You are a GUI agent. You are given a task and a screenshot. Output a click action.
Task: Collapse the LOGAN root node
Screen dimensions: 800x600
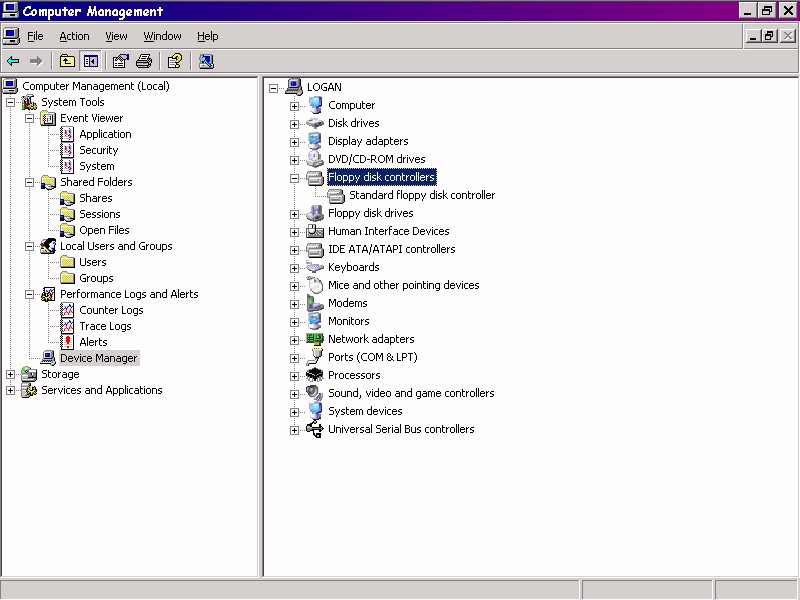(273, 88)
